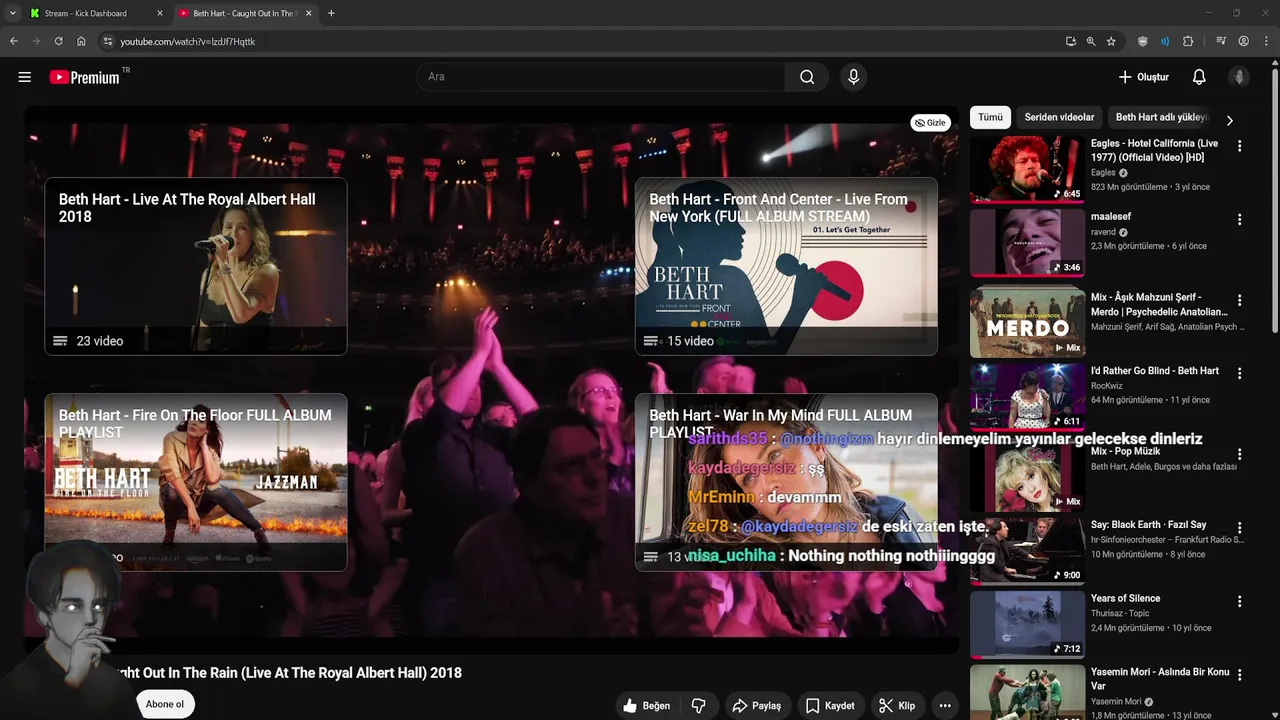
Task: Share the video via Paylaş
Action: point(757,706)
